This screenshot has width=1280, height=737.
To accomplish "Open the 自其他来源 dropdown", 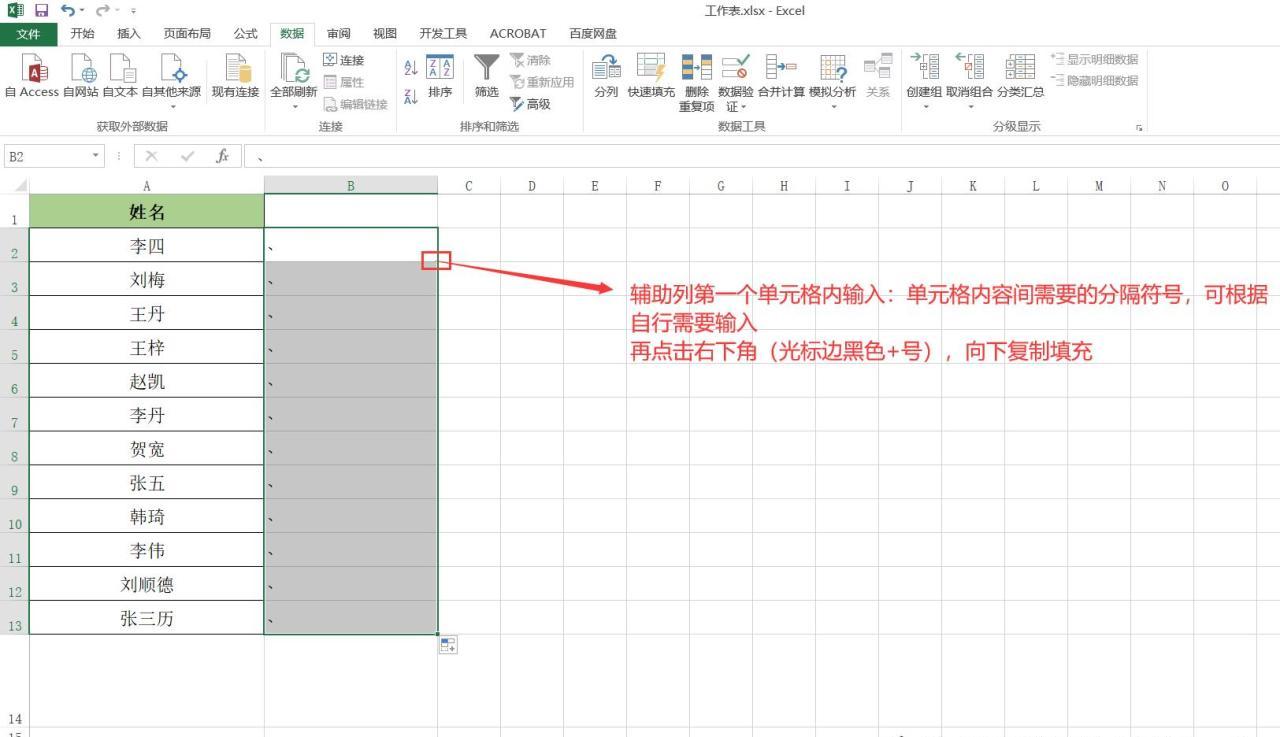I will [171, 105].
